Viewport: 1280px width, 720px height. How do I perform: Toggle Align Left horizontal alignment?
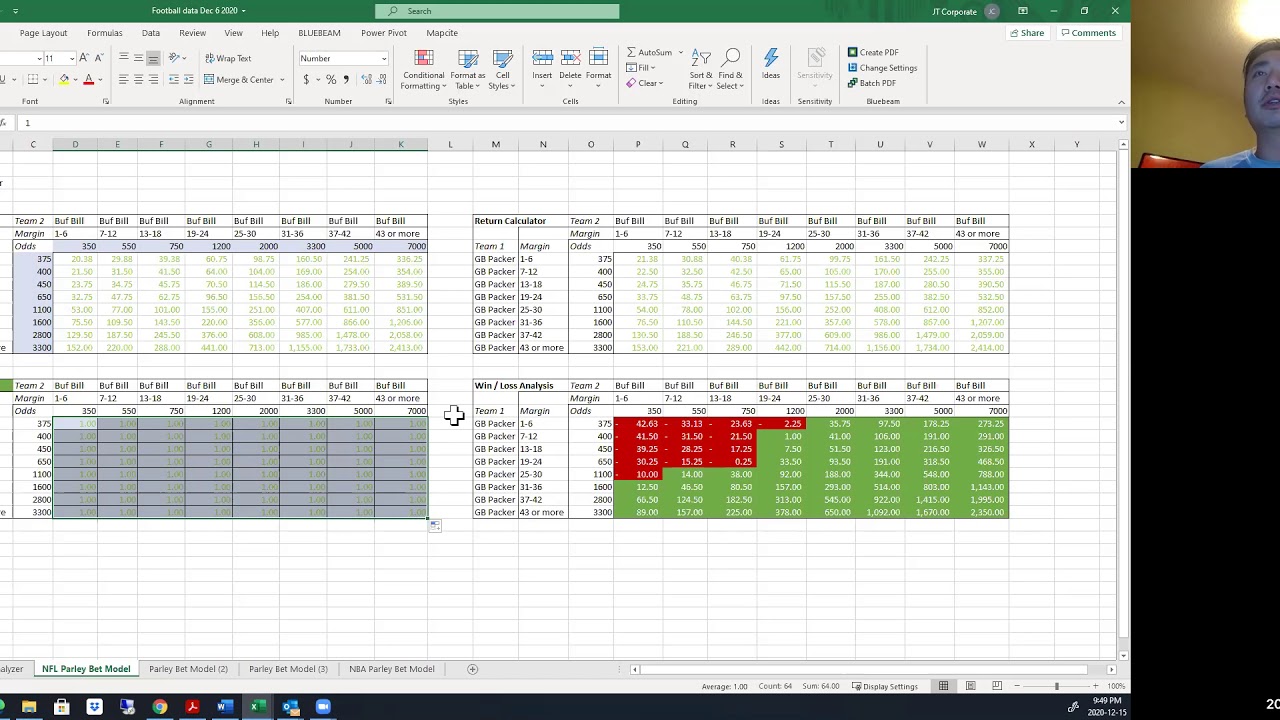point(123,80)
